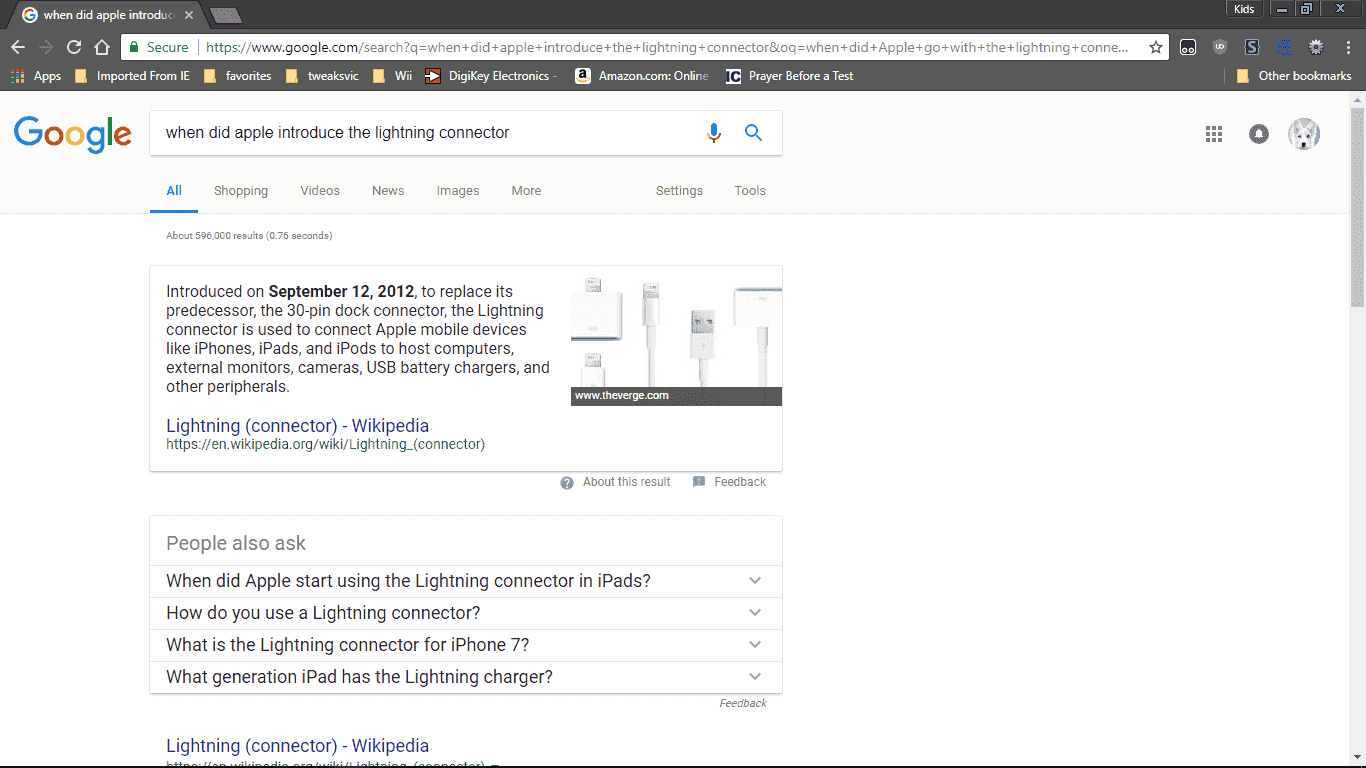Open featured snippet Lightning (connector) Wikipedia link

[297, 426]
